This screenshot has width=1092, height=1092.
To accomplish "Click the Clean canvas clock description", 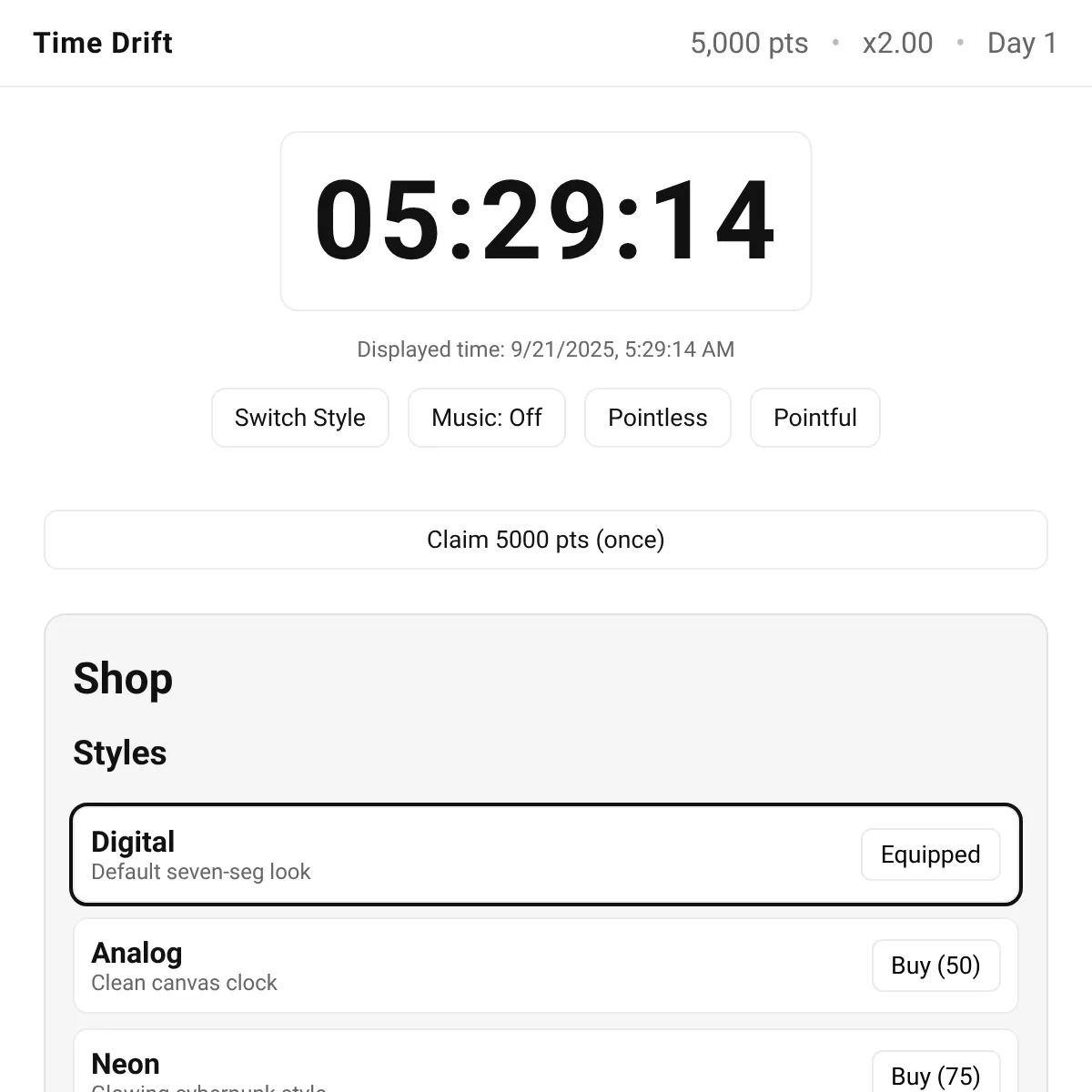I will 184,983.
